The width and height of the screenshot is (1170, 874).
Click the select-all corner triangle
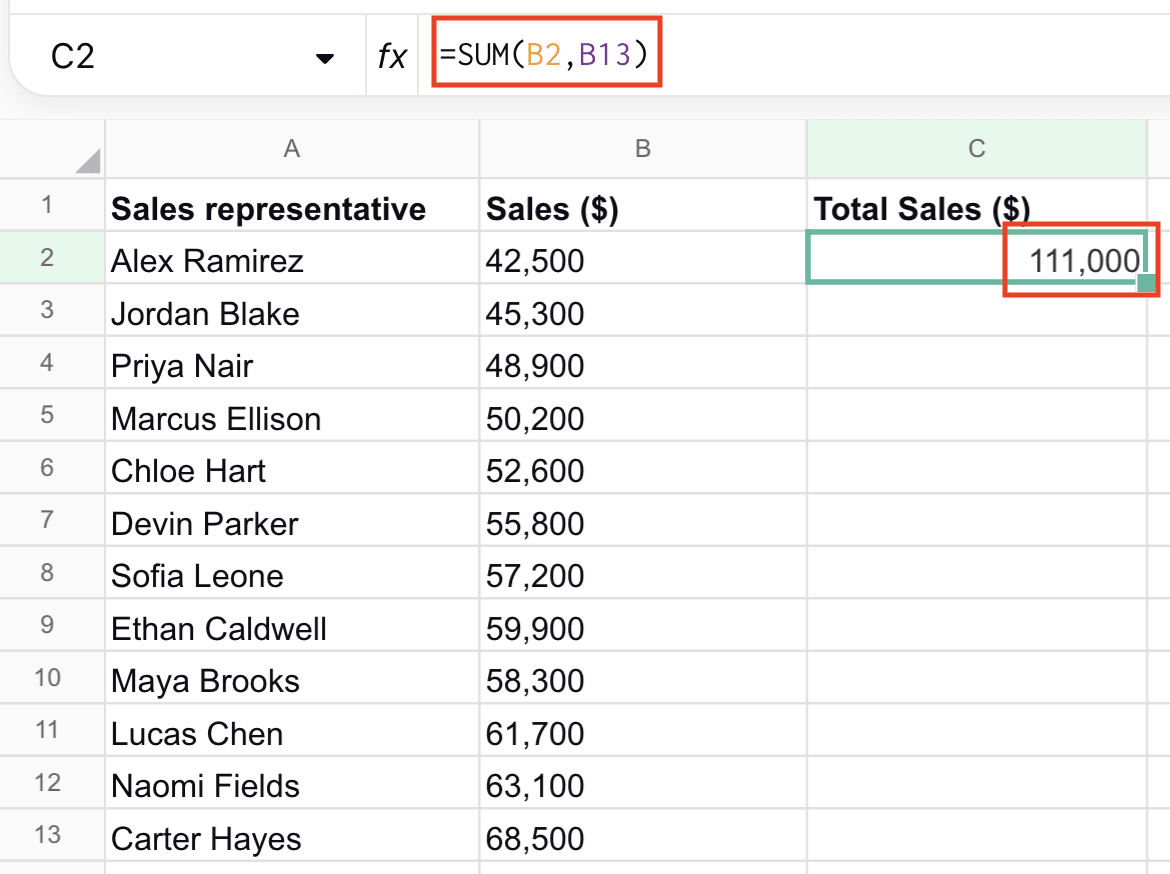pos(87,160)
